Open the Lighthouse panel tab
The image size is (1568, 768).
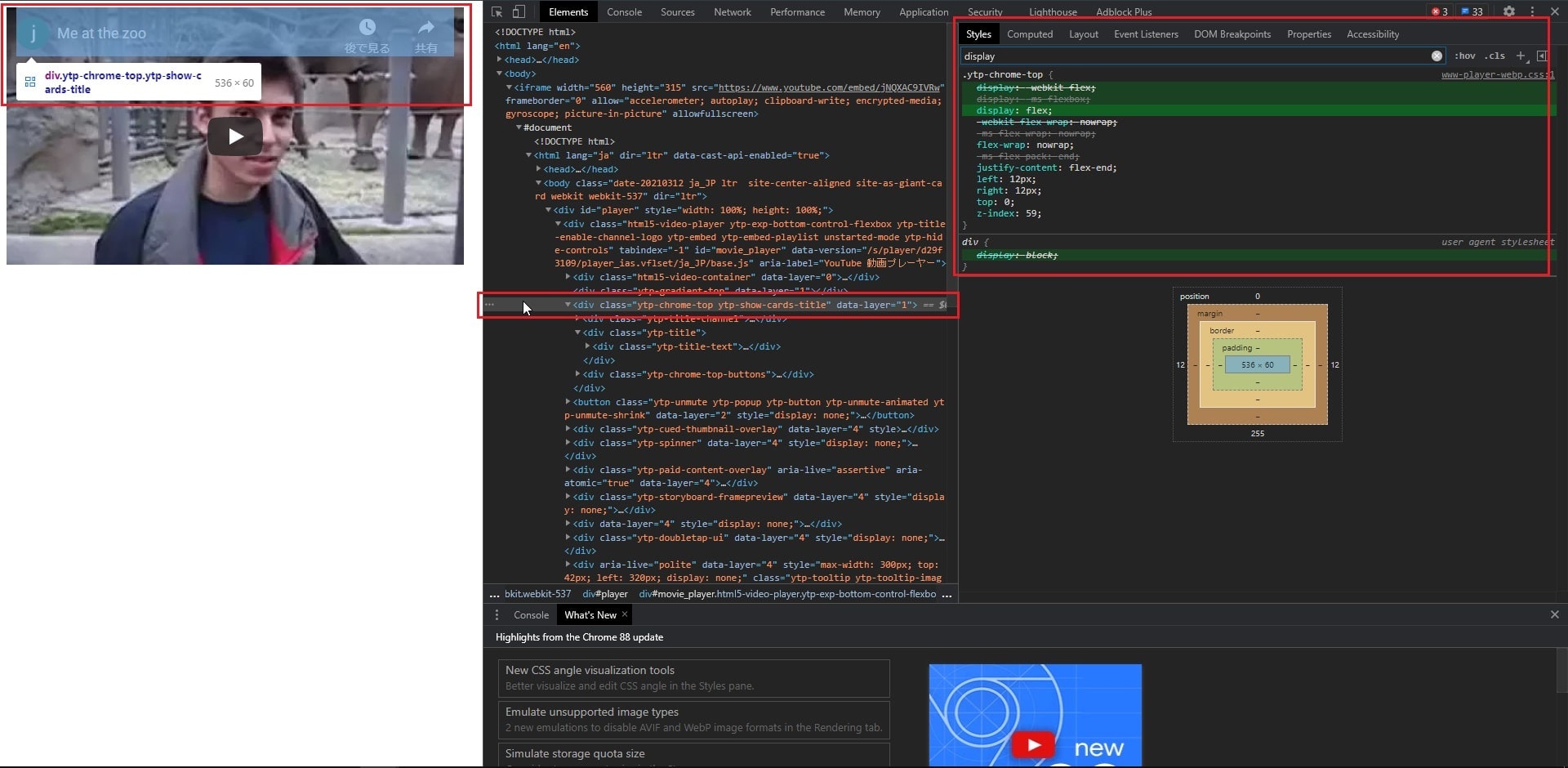pyautogui.click(x=1053, y=11)
